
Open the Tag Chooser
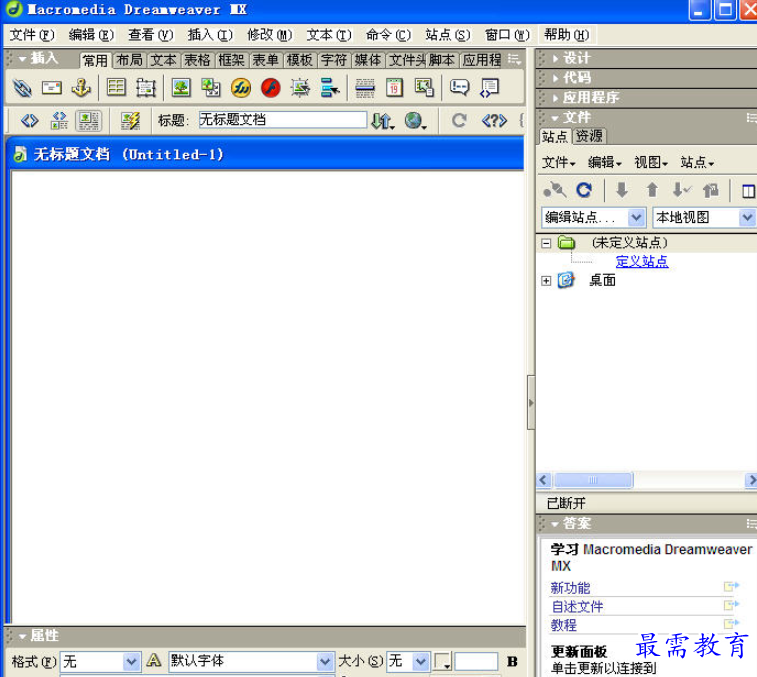click(x=489, y=88)
